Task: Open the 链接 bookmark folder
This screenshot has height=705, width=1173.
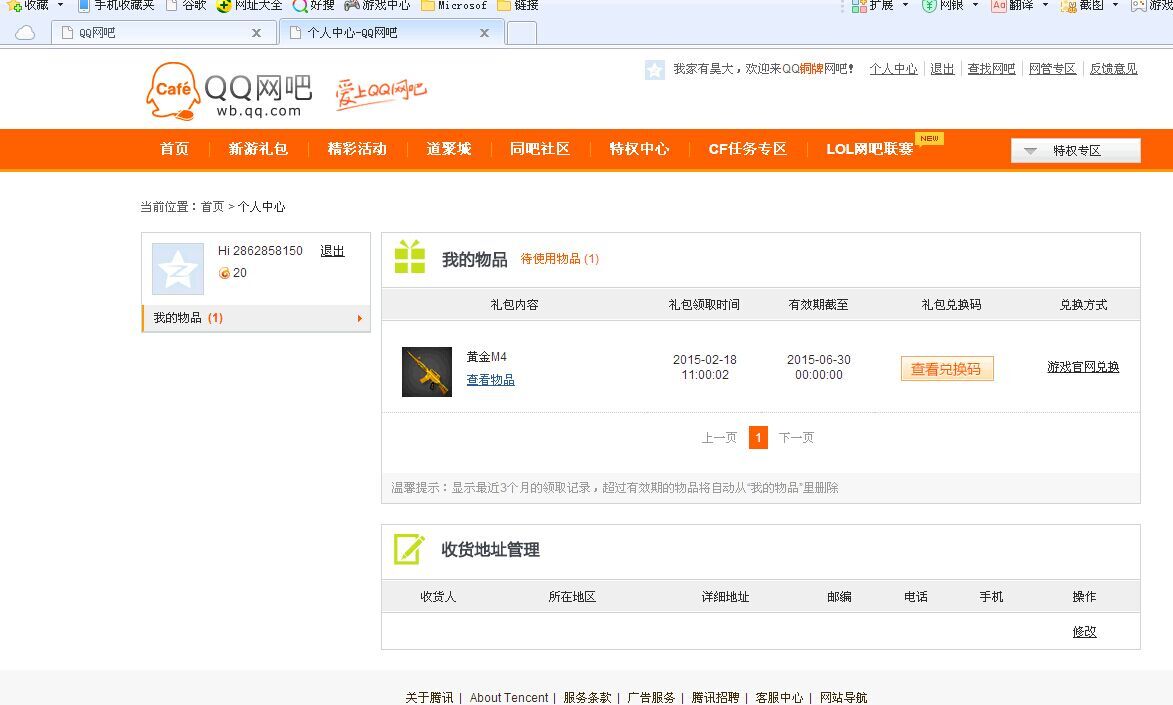Action: coord(518,5)
